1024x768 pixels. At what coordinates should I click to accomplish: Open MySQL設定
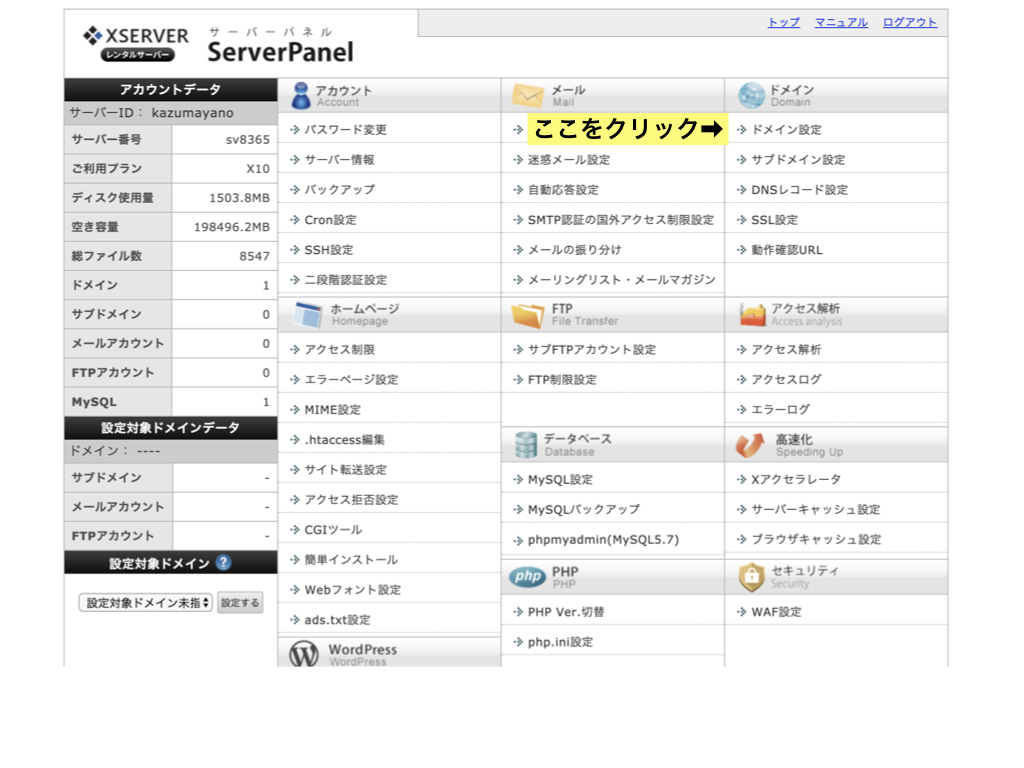pos(560,480)
